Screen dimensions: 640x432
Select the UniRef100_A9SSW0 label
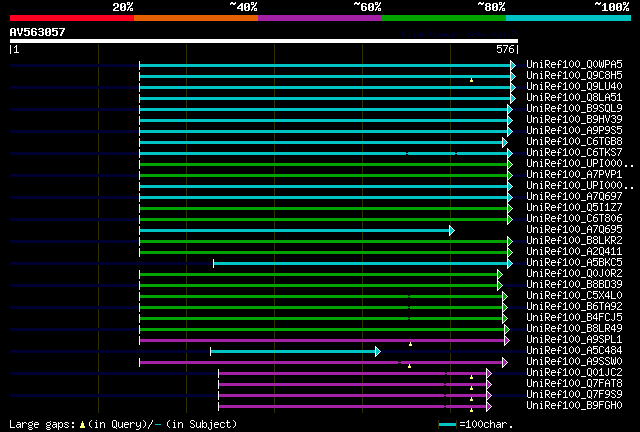click(574, 362)
